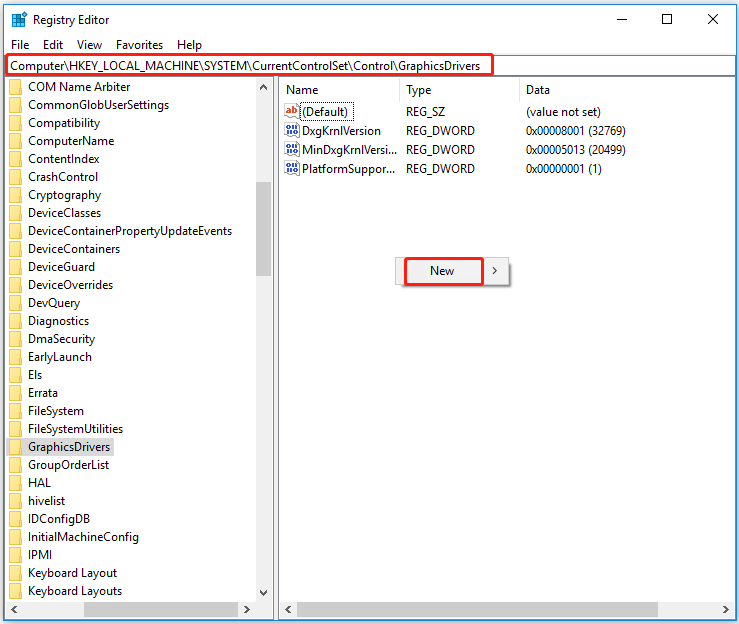Image resolution: width=739 pixels, height=624 pixels.
Task: Click the folder icon of EarlyLaunch
Action: (16, 357)
